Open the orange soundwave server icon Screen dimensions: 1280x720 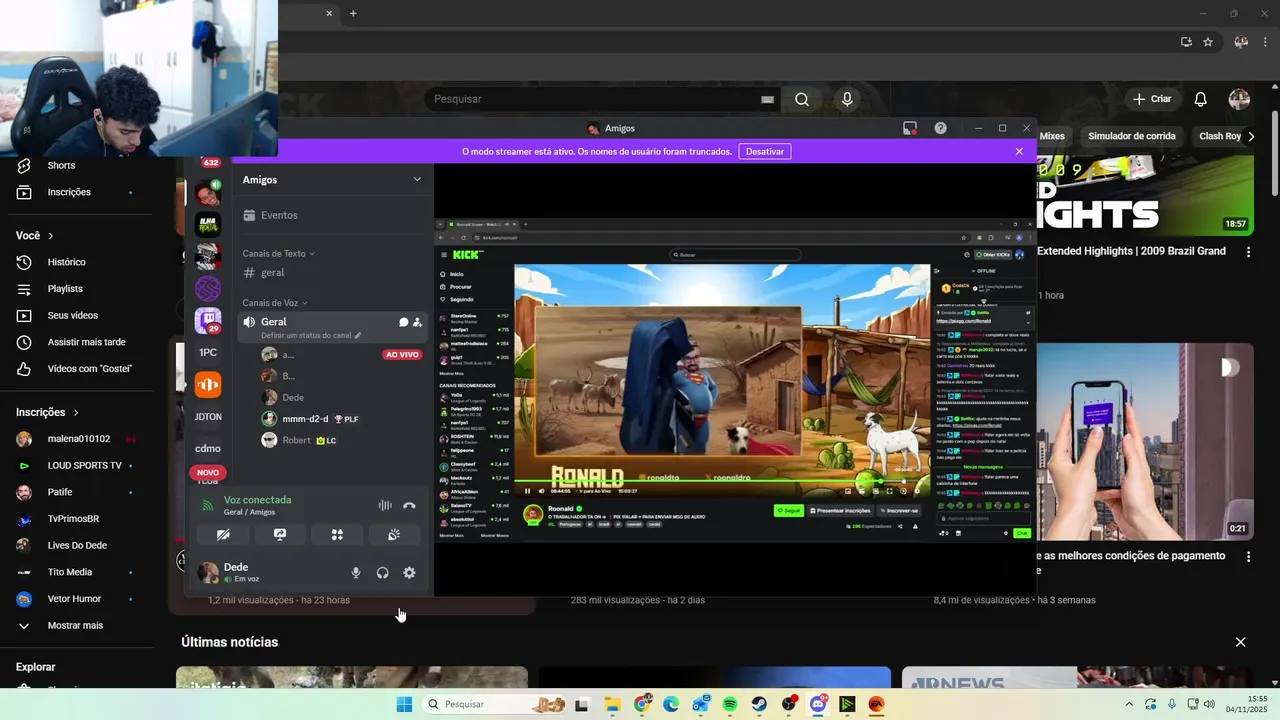208,385
